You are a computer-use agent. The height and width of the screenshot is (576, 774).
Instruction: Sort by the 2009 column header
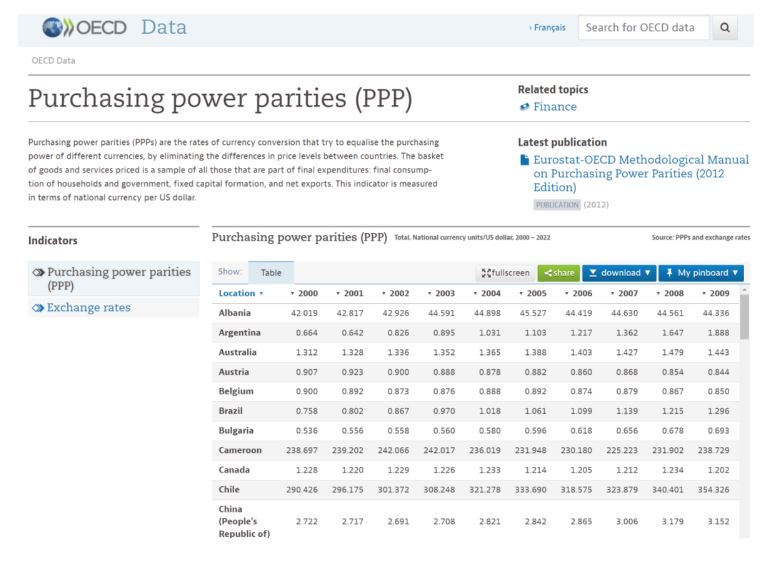715,293
